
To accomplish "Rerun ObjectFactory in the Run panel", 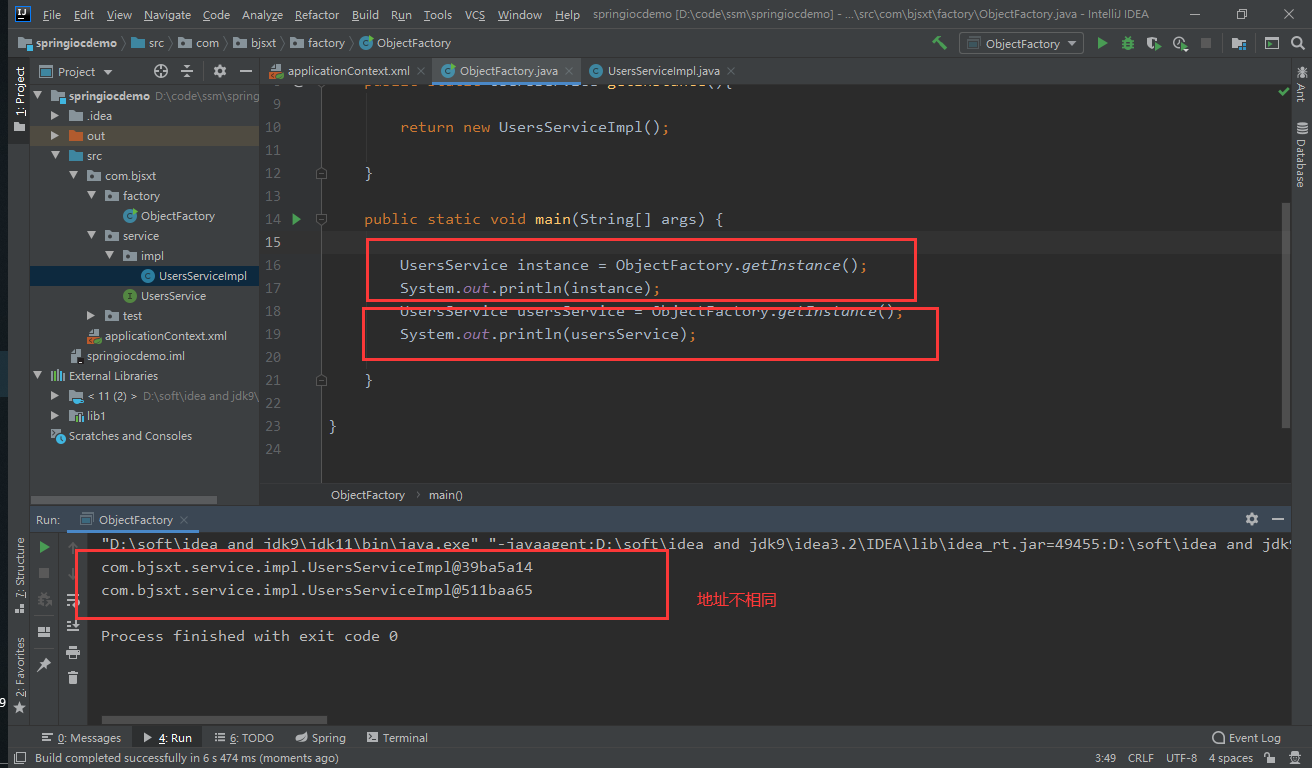I will point(44,547).
